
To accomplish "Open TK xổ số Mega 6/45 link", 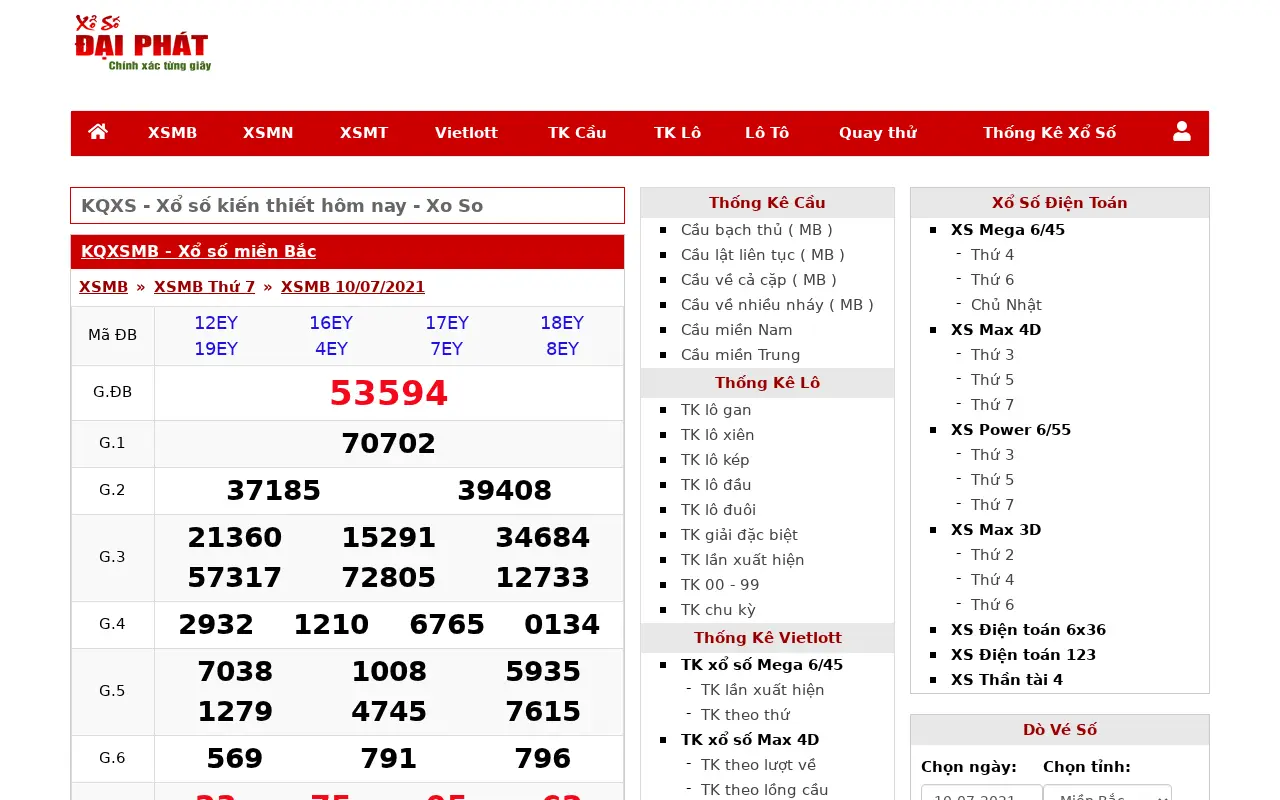I will 762,665.
